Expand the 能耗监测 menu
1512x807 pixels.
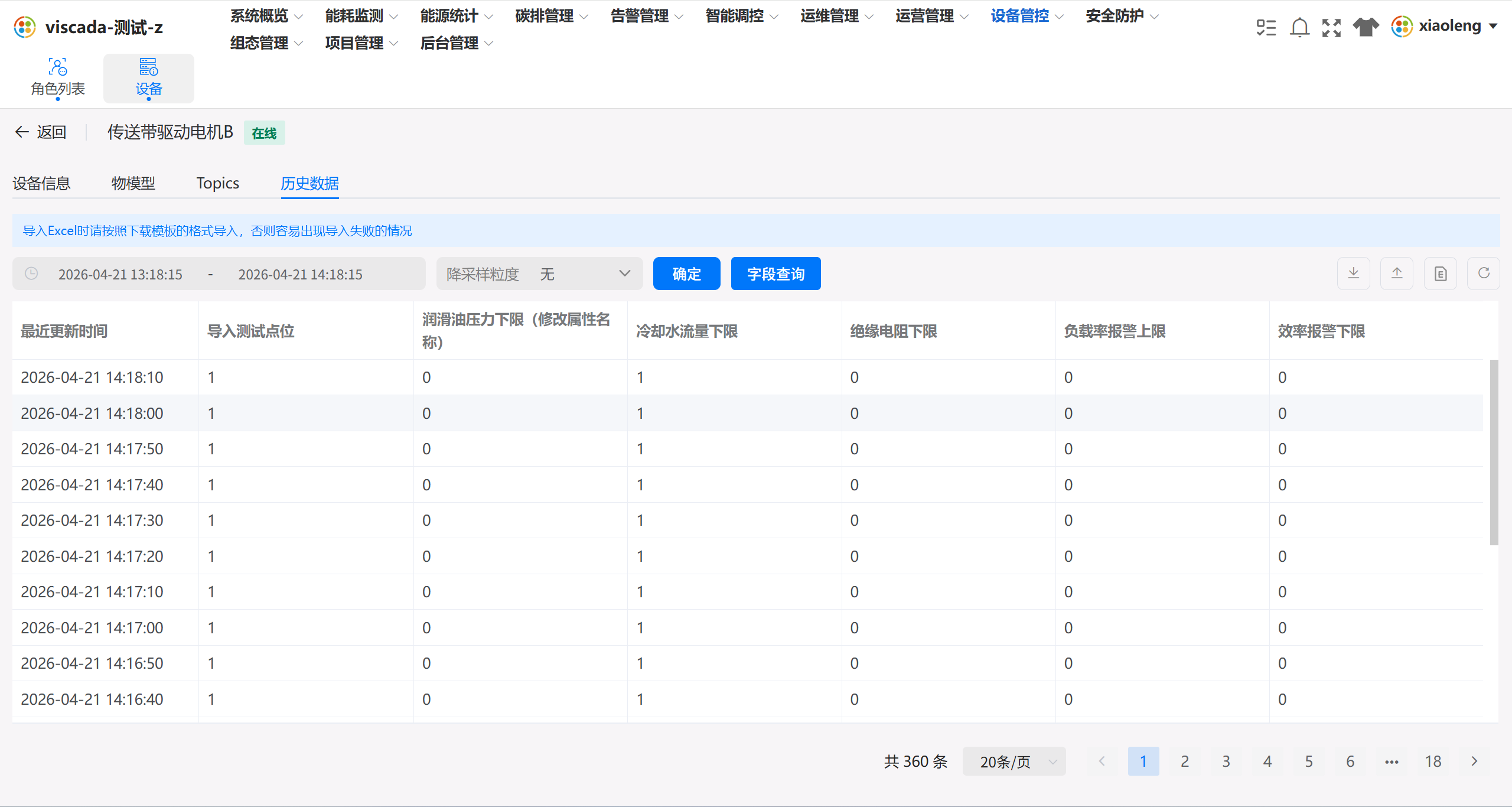click(361, 16)
